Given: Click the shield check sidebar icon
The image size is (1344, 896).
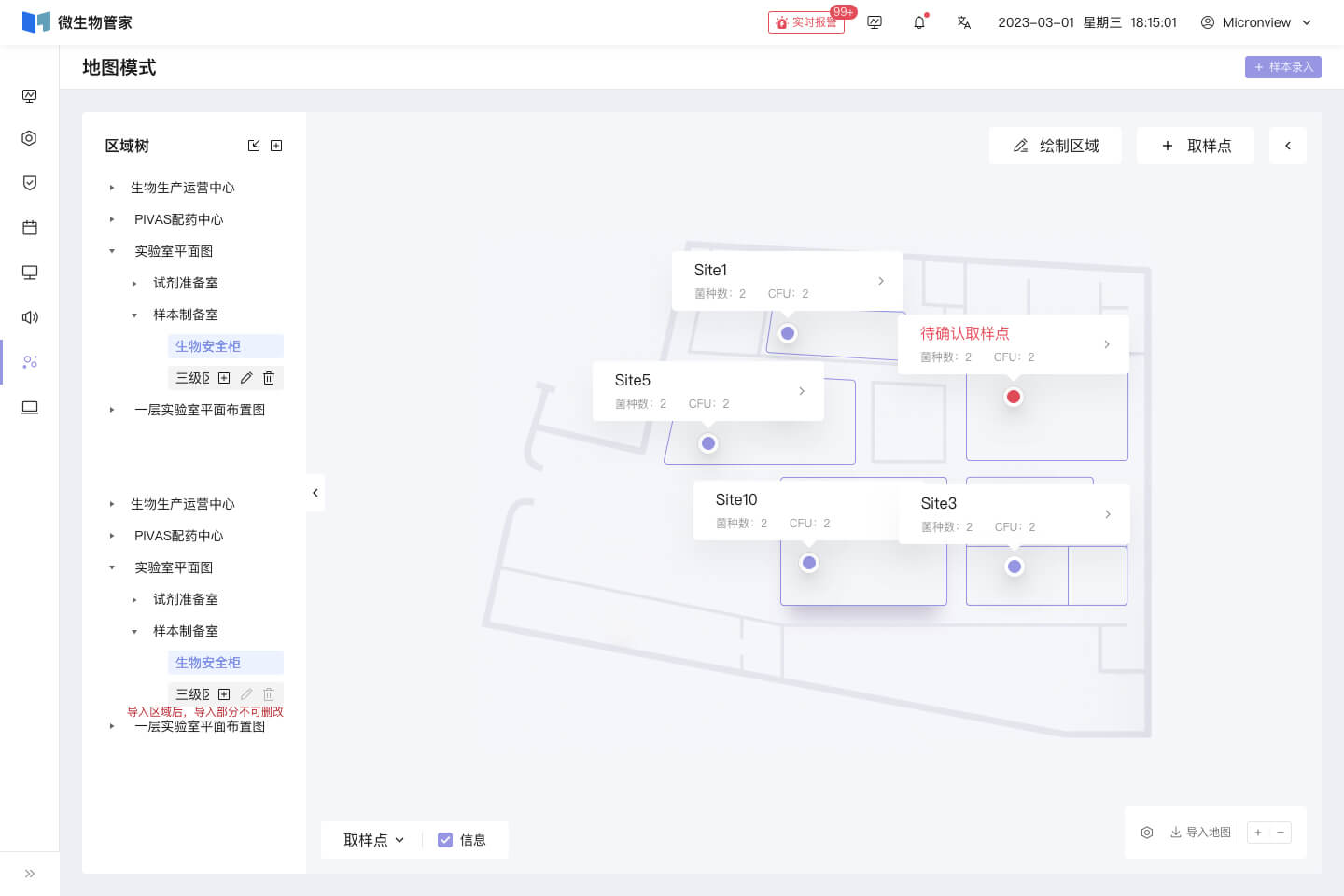Looking at the screenshot, I should (30, 183).
